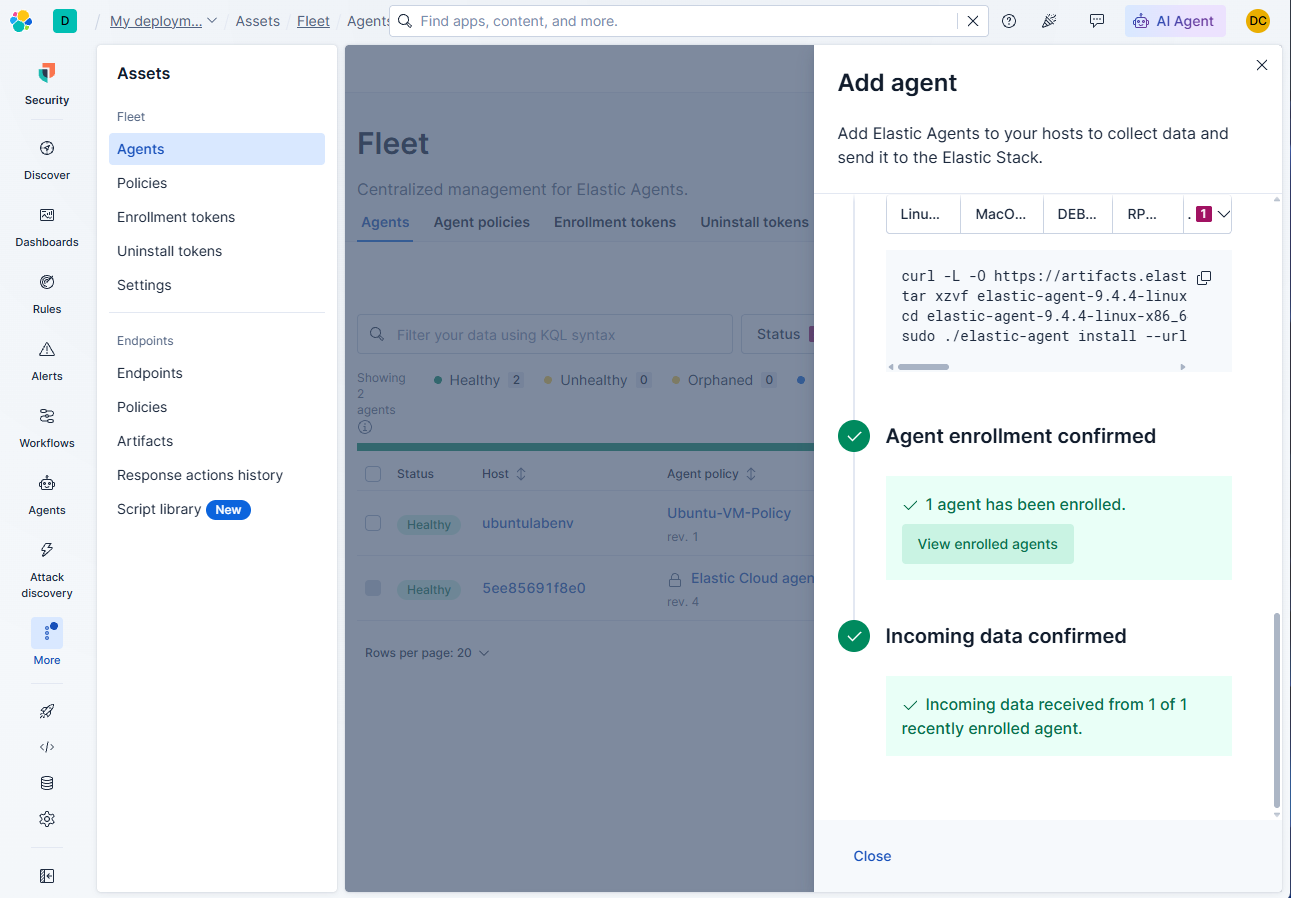Click the lock icon beside Elastic Cloud agent policy
Screen dimensions: 1291x898
coord(675,579)
